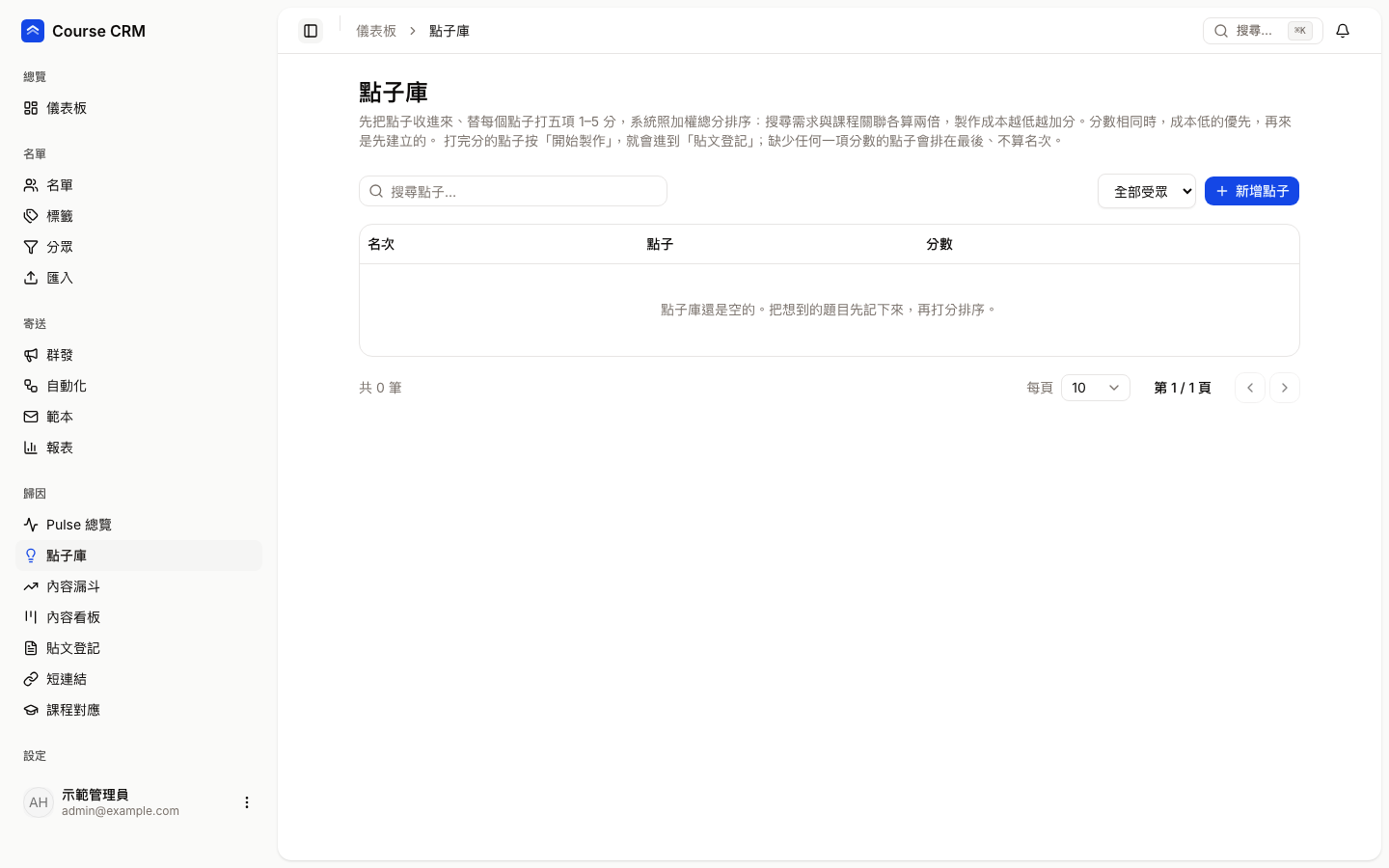Click the 點子 column header
1389x868 pixels.
(x=660, y=244)
